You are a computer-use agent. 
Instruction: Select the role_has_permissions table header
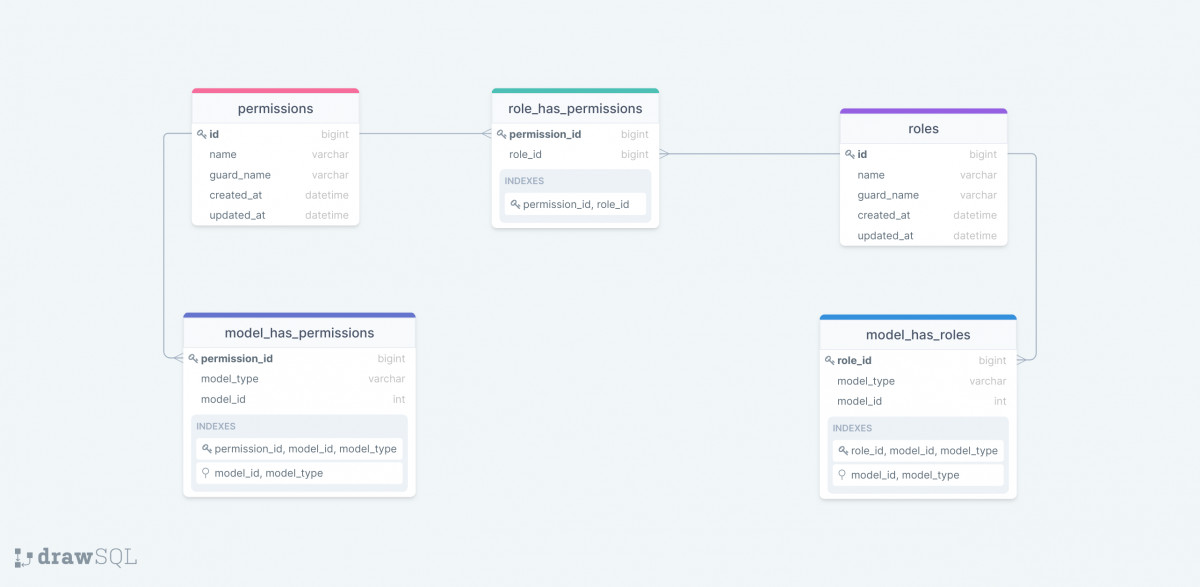tap(575, 109)
